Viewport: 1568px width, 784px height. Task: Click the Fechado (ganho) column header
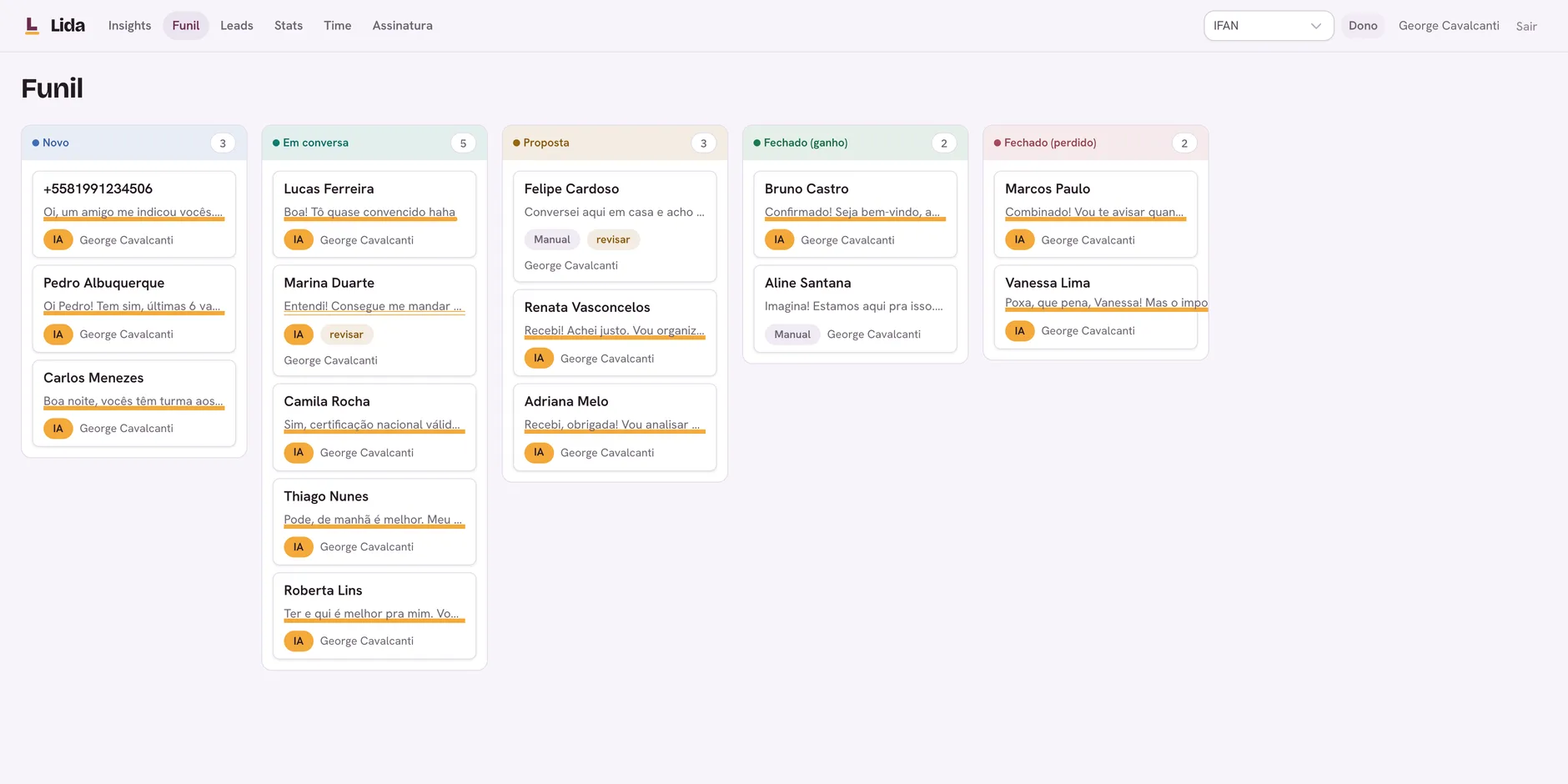[855, 143]
